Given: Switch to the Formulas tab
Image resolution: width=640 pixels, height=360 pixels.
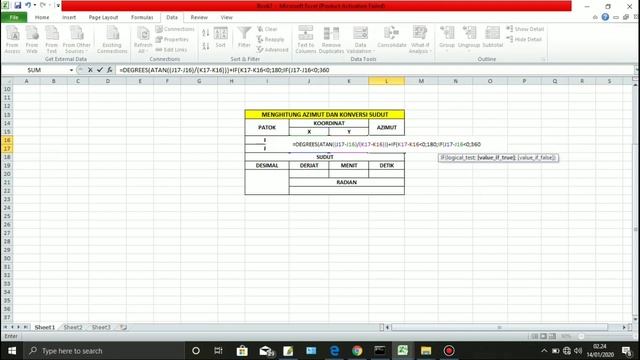Looking at the screenshot, I should [x=142, y=17].
